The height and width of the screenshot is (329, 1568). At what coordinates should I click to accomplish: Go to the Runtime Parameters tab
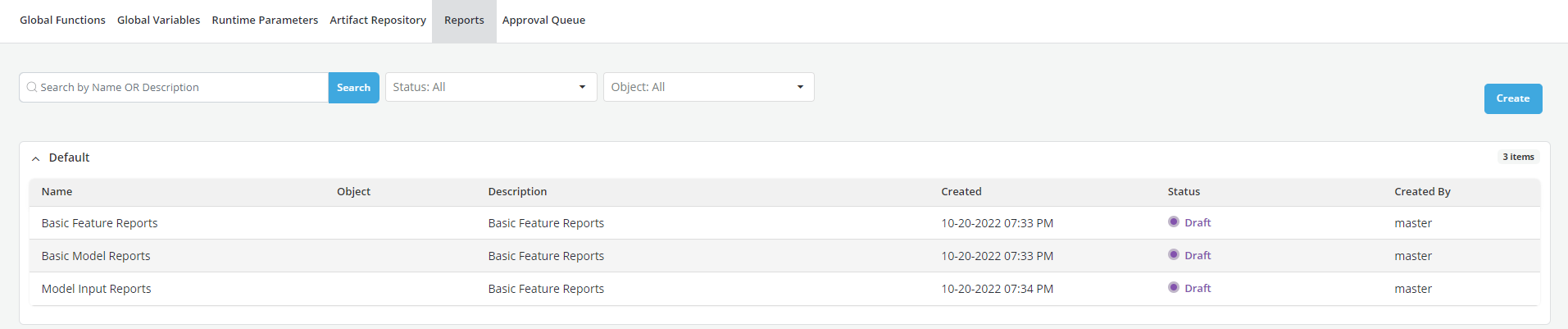[x=265, y=21]
